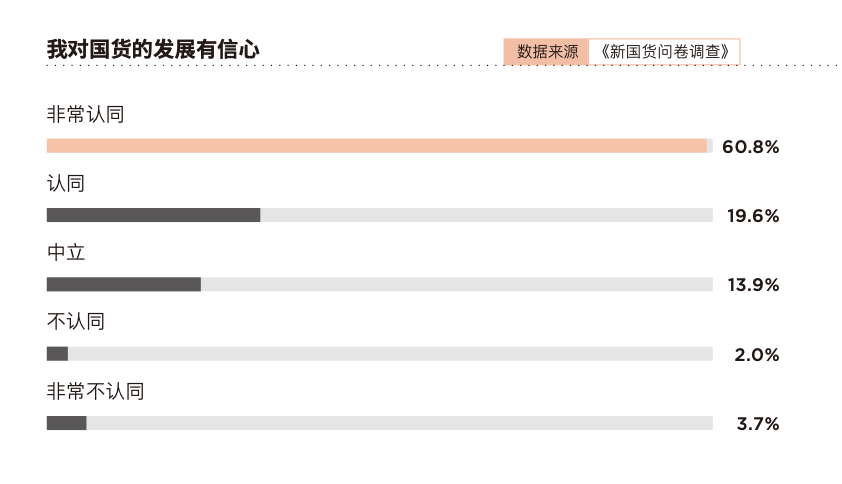Select the short dark 不认同 bar

point(57,354)
